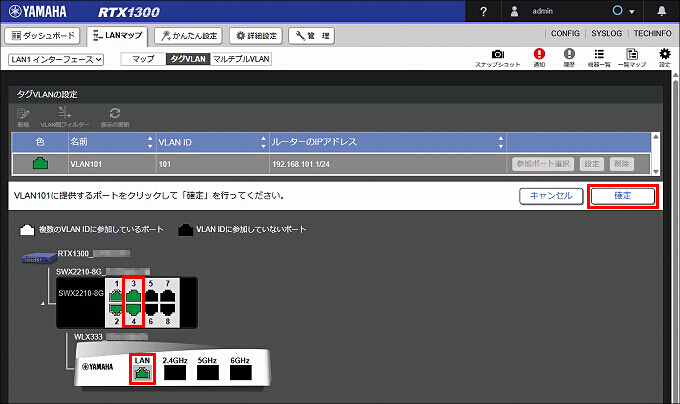The image size is (680, 404).
Task: Select the タグVLAN view tab
Action: pyautogui.click(x=188, y=59)
